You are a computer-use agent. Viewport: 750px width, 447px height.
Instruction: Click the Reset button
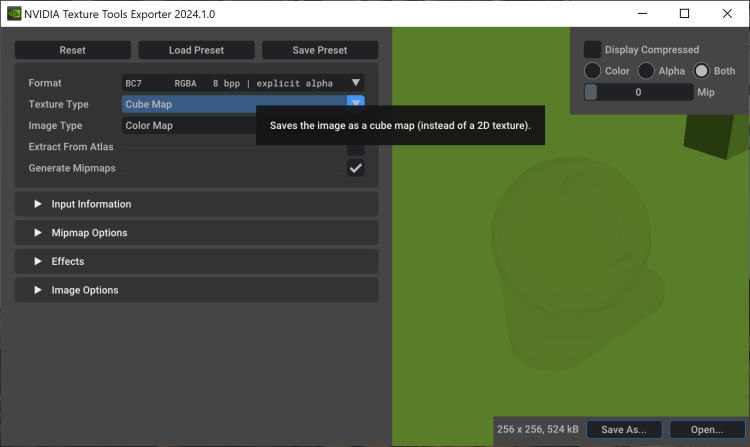(x=73, y=50)
